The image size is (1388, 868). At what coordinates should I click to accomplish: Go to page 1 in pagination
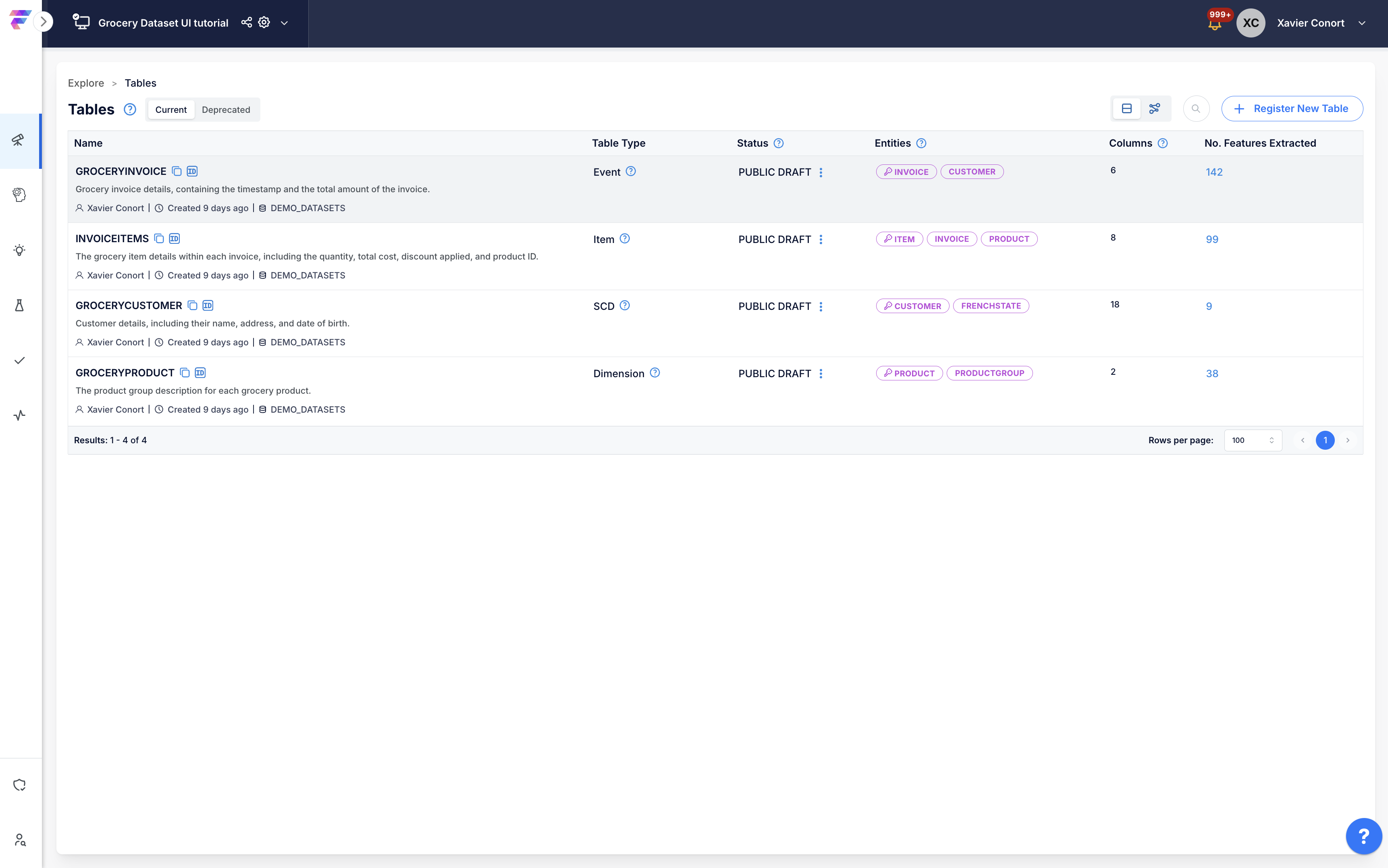[x=1325, y=440]
